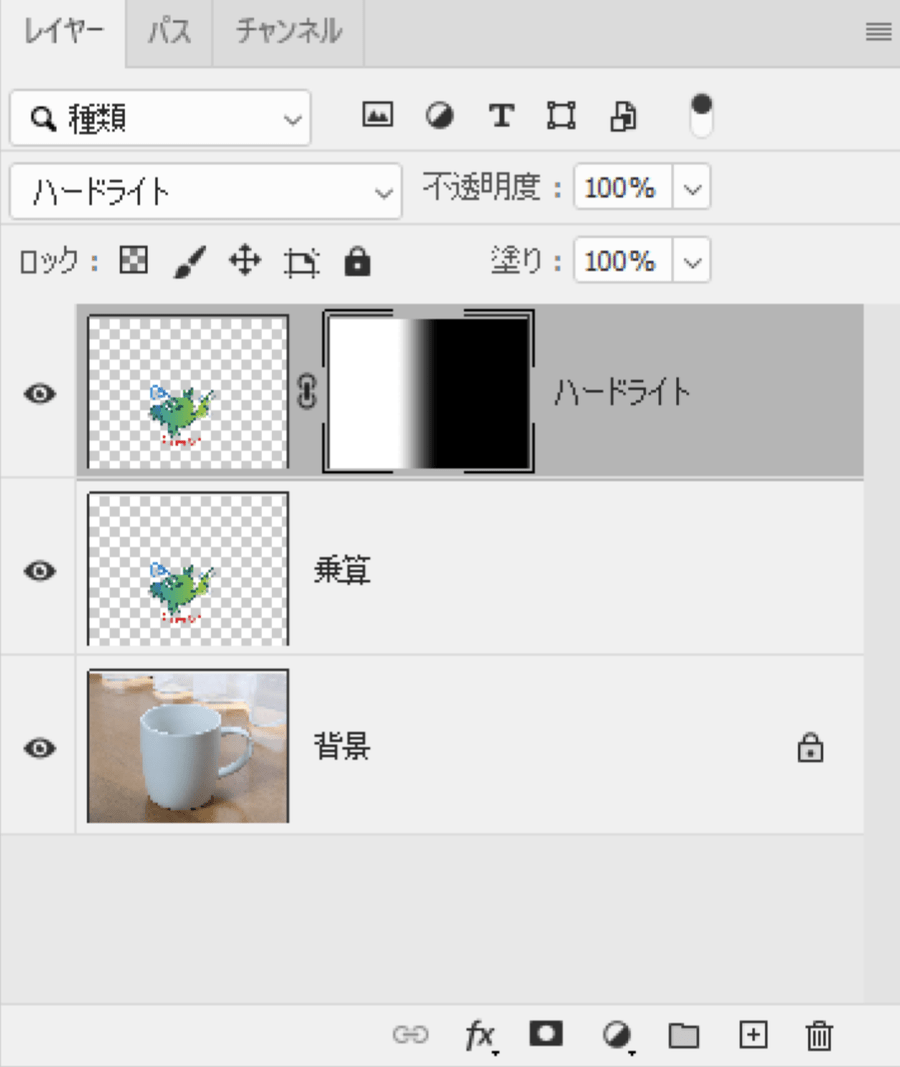Select the 背景 mug image thumbnail
900x1067 pixels.
click(188, 746)
